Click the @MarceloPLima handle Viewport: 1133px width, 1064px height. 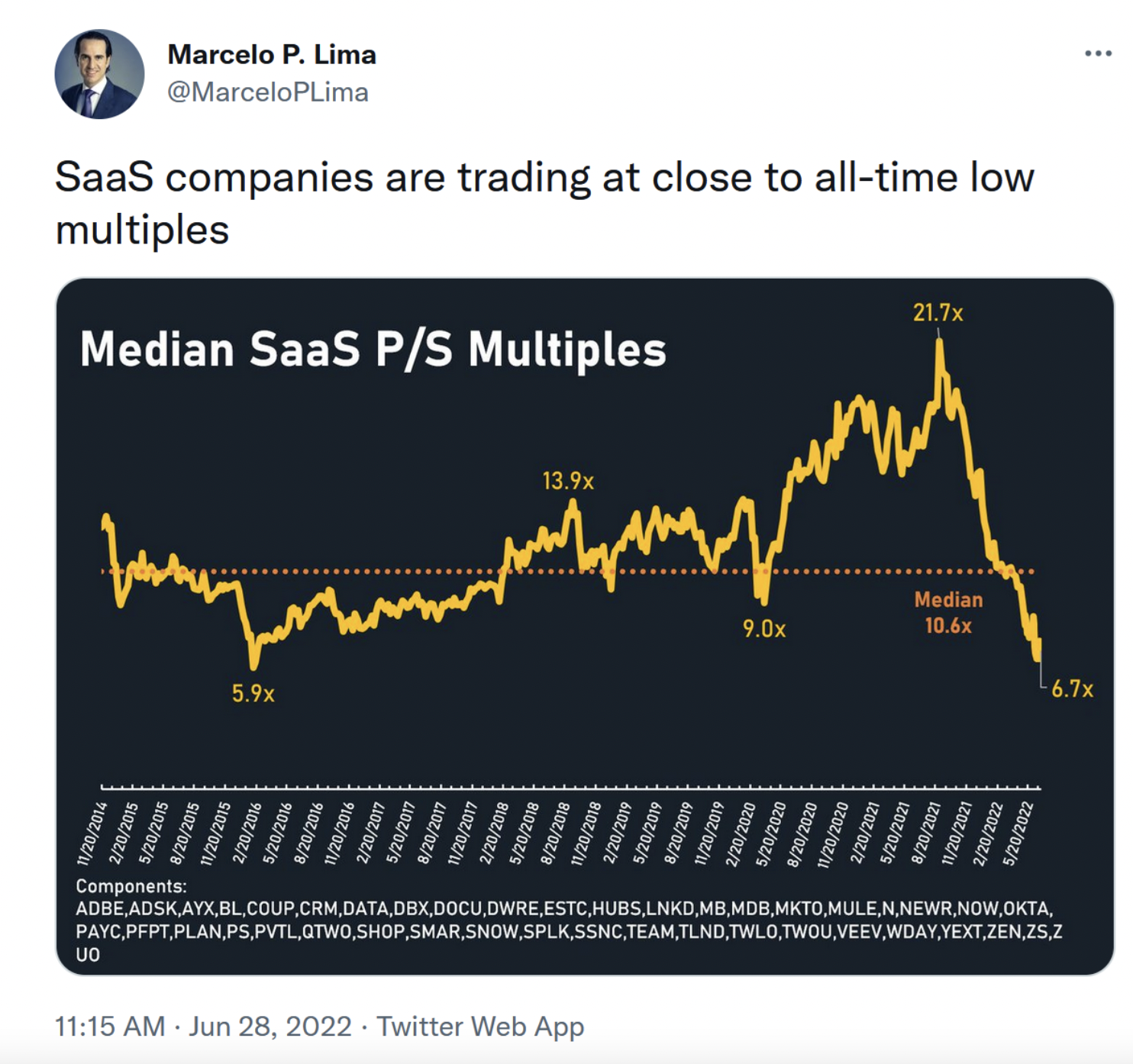coord(267,92)
